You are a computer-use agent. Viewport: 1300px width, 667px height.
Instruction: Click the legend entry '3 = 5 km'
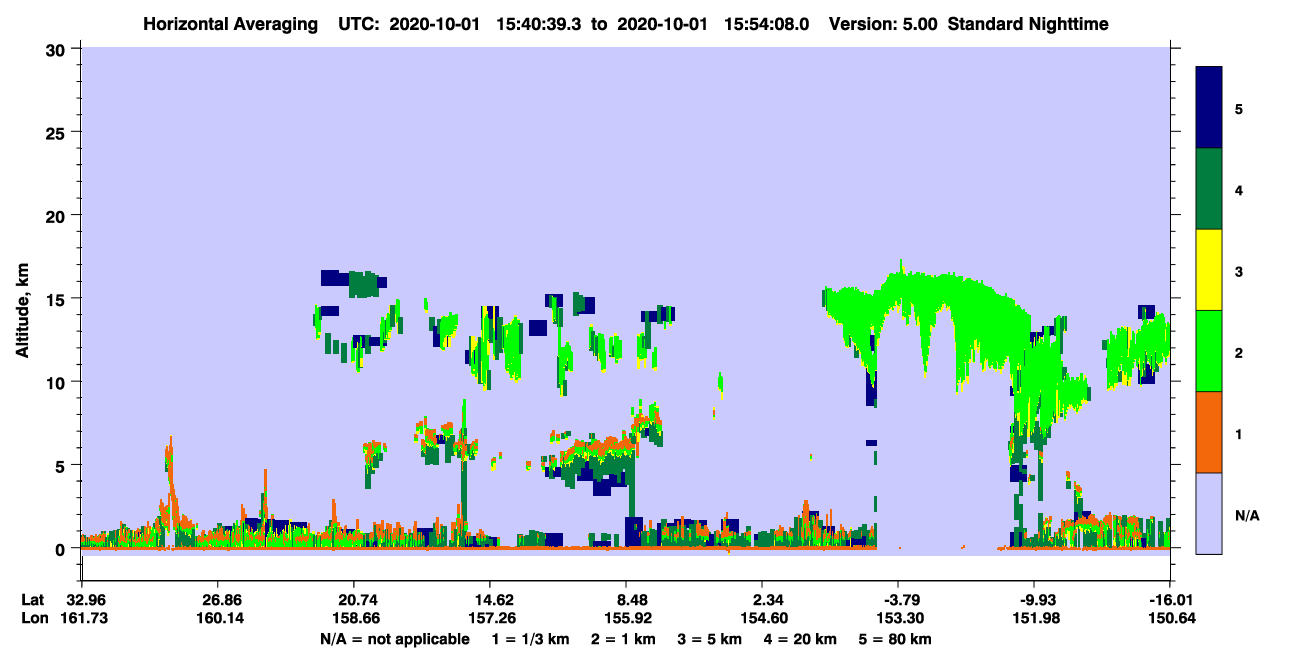(x=709, y=639)
